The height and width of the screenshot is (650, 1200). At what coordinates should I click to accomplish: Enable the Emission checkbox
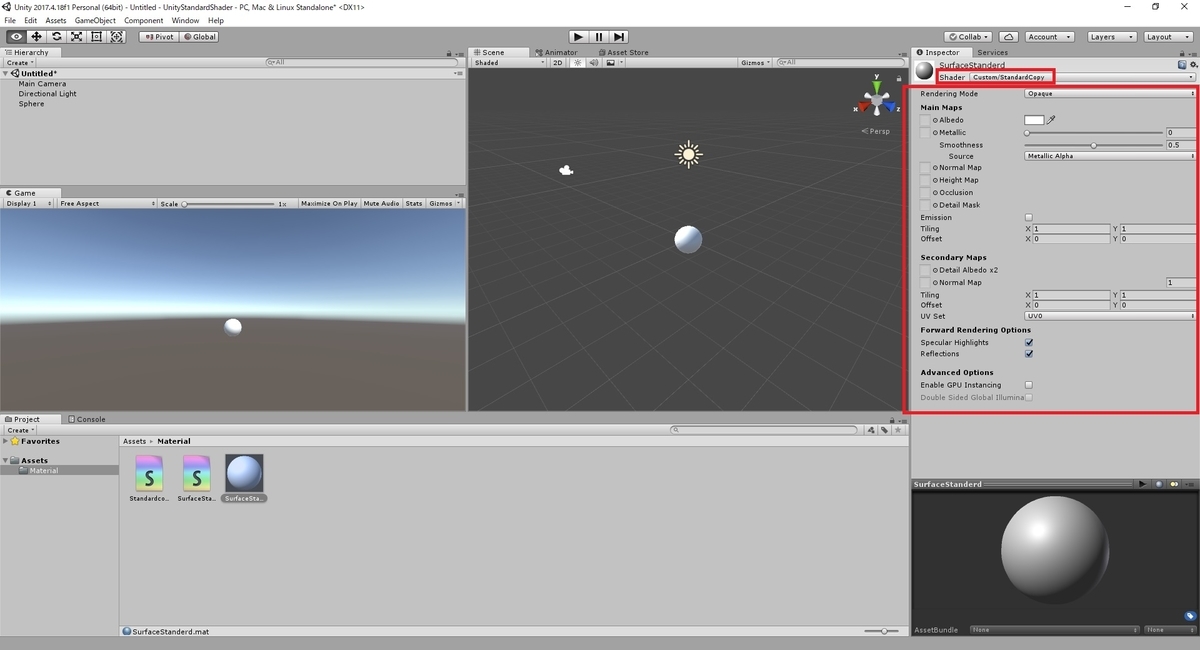coord(1029,217)
